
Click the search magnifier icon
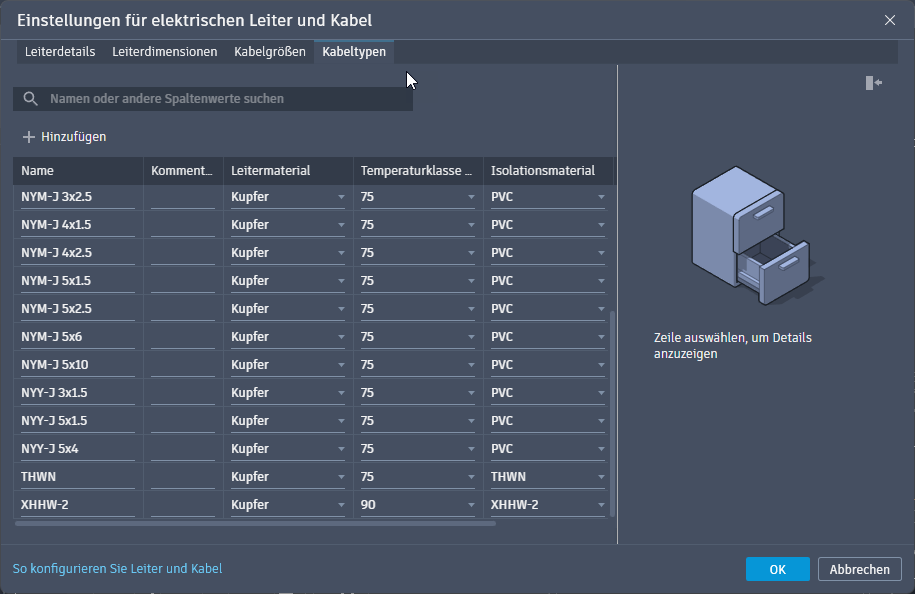coord(30,99)
